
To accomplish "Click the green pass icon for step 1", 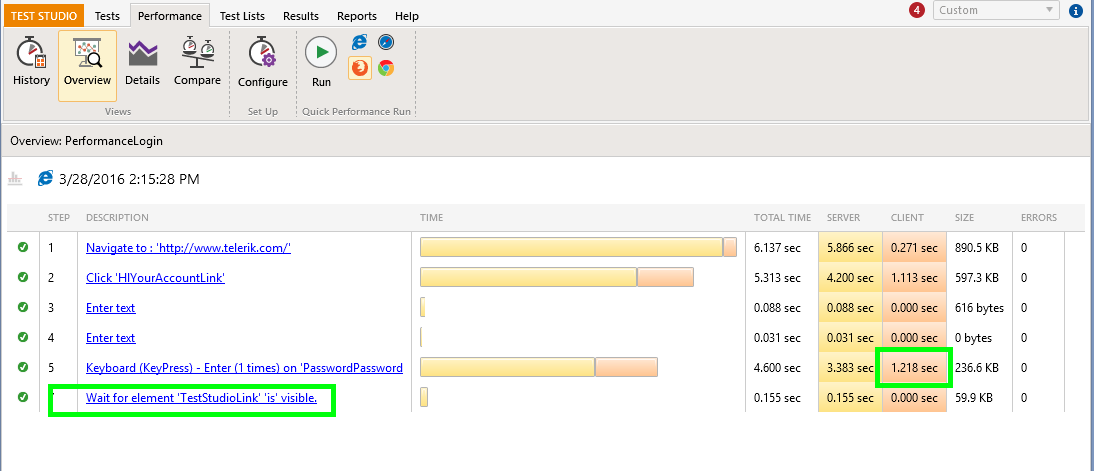I will pos(23,247).
